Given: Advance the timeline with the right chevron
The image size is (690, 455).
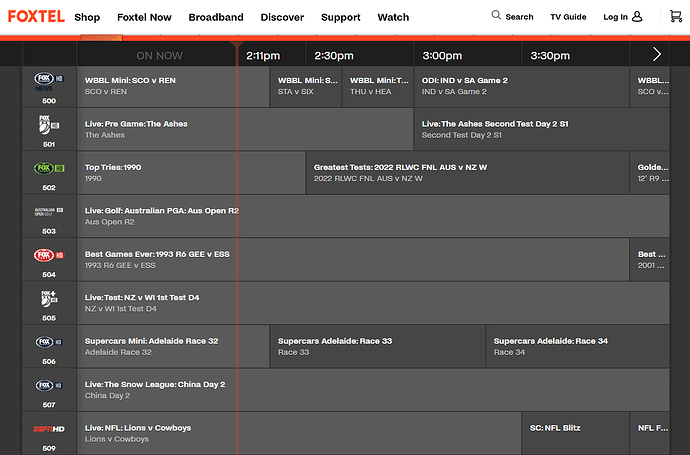Looking at the screenshot, I should [657, 54].
